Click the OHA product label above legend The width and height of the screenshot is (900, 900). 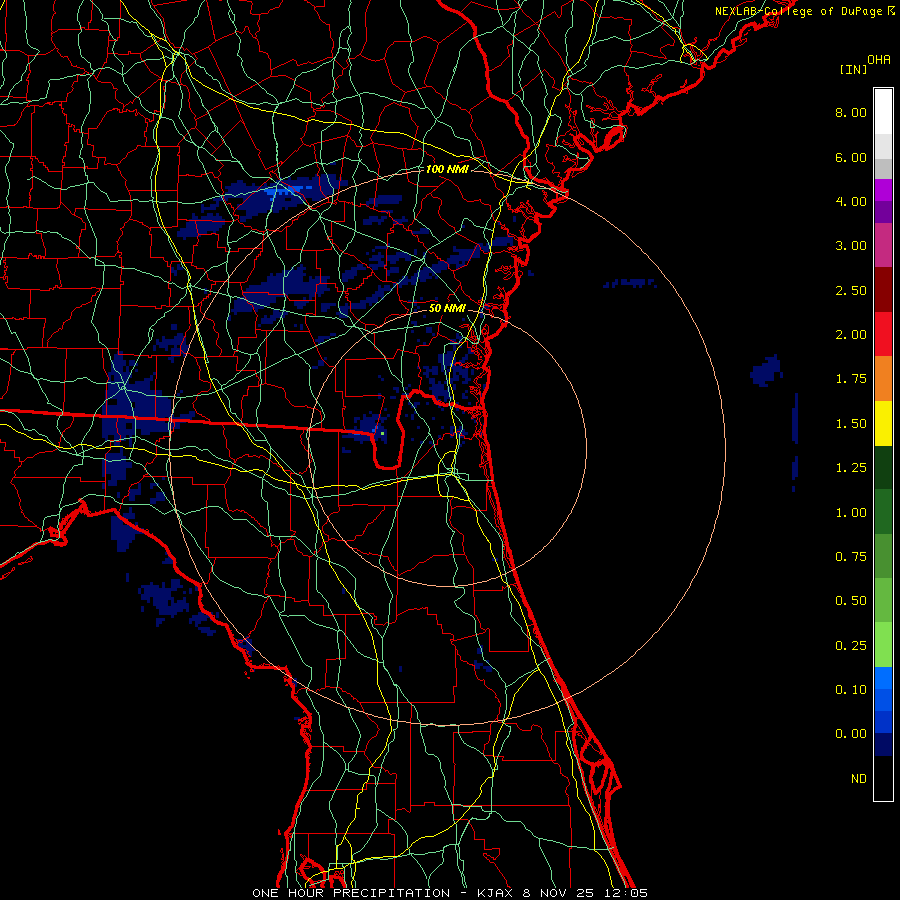(x=878, y=60)
